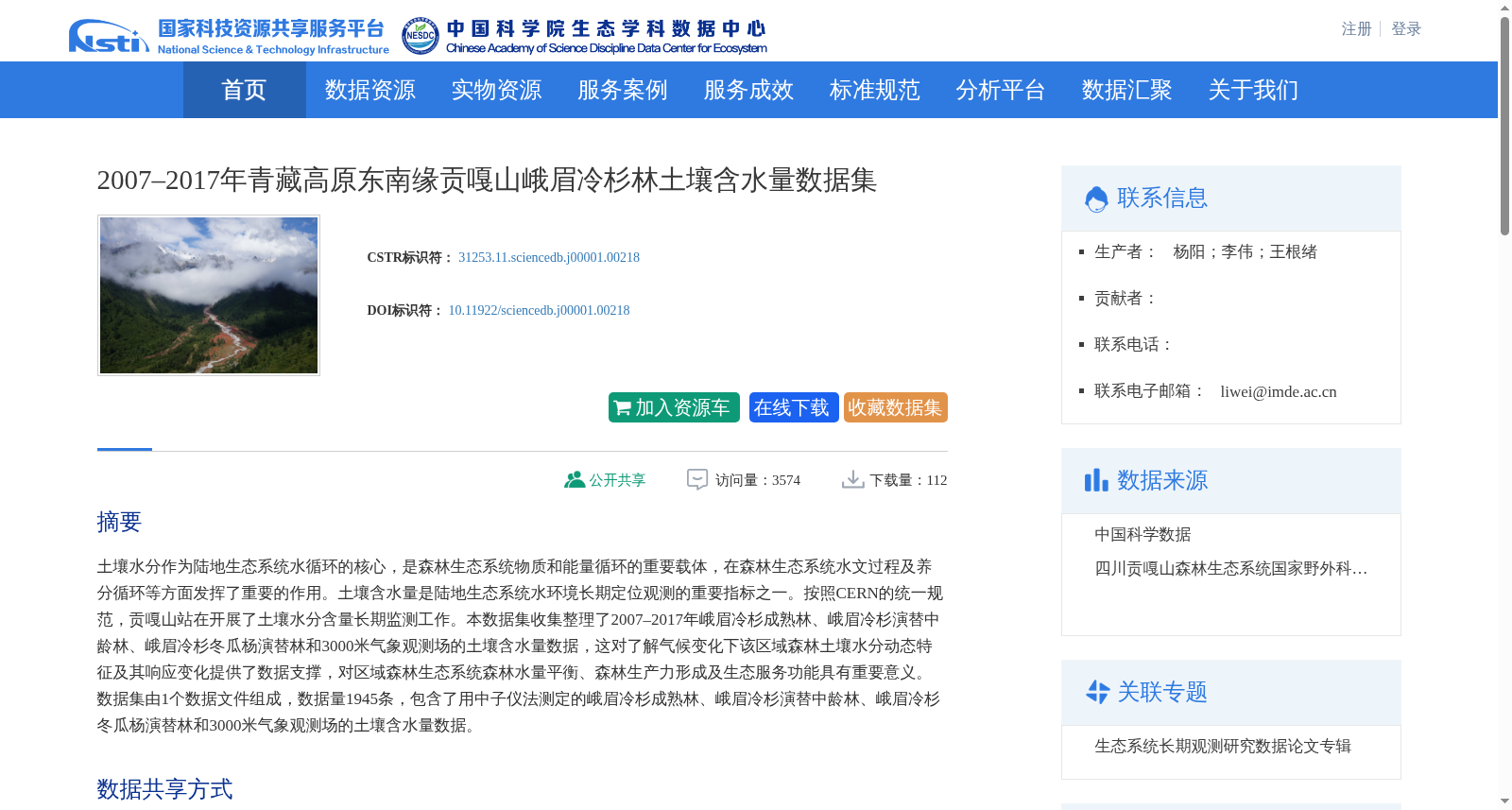
Task: Open the 四川贡嘎山森林生态系统 source link
Action: (x=1231, y=569)
